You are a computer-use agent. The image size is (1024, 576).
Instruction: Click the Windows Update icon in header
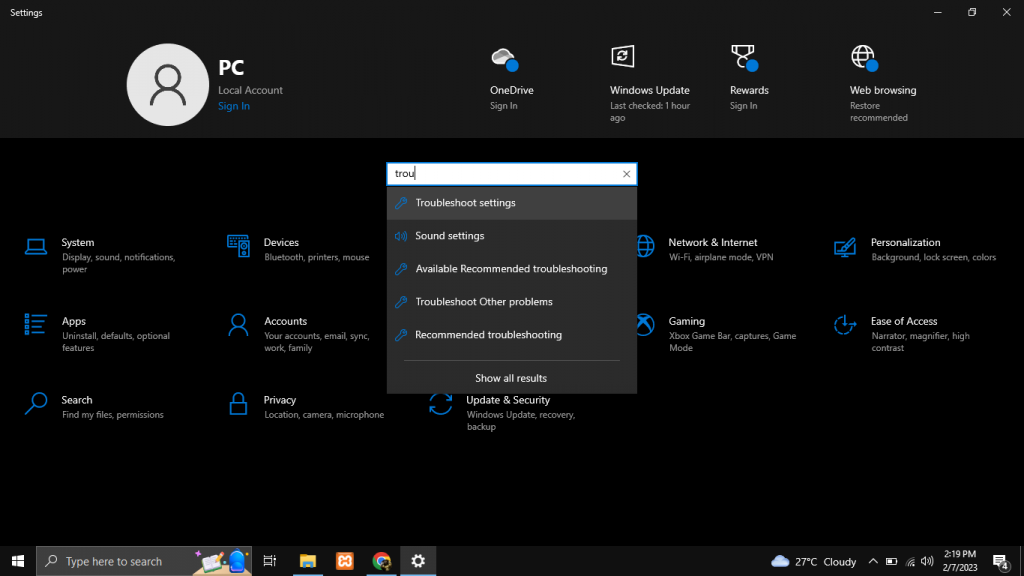(x=622, y=56)
